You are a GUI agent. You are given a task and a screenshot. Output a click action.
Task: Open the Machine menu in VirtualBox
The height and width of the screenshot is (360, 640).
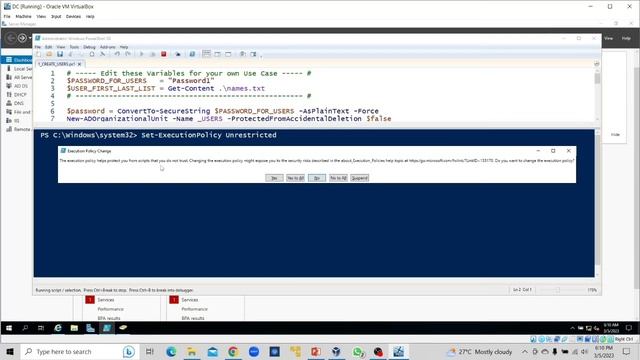[23, 16]
